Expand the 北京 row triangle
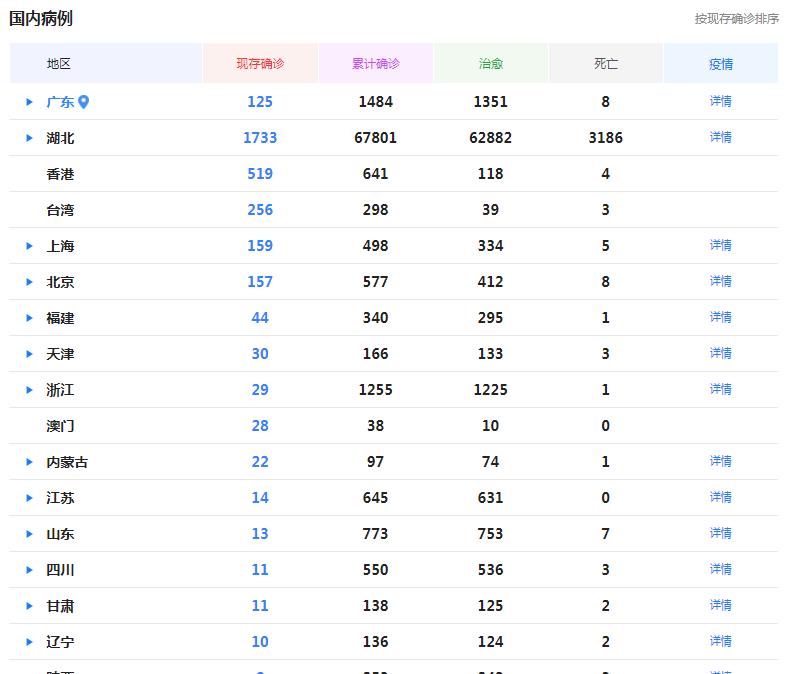The height and width of the screenshot is (674, 795). click(30, 282)
